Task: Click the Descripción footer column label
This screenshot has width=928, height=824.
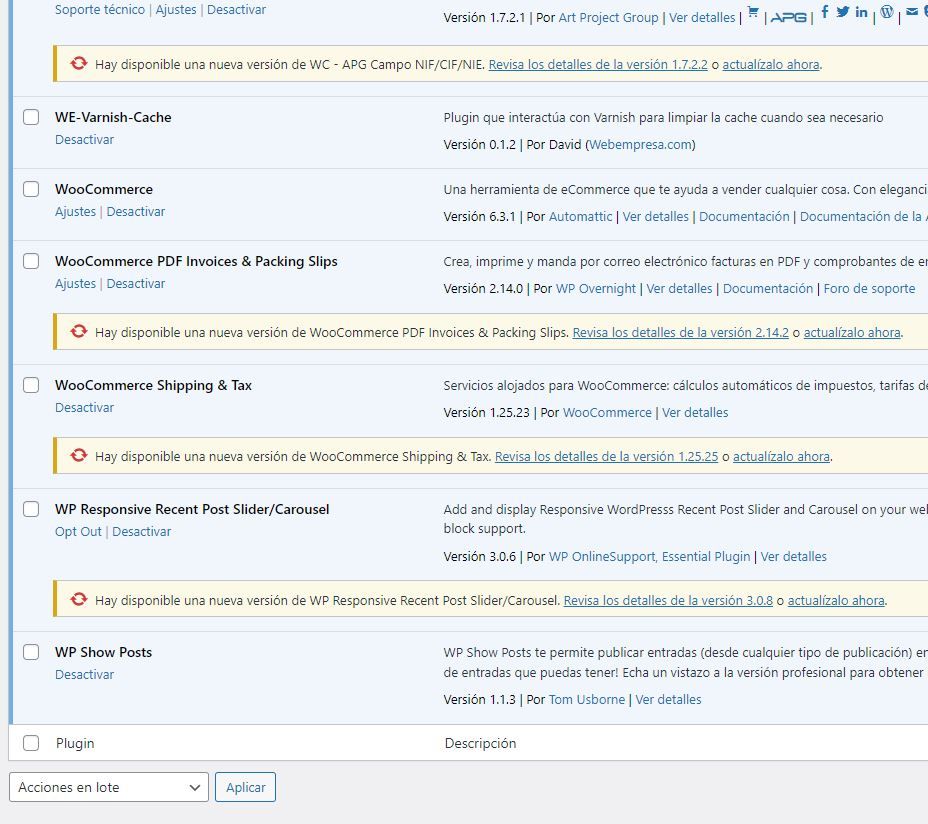Action: click(x=481, y=743)
